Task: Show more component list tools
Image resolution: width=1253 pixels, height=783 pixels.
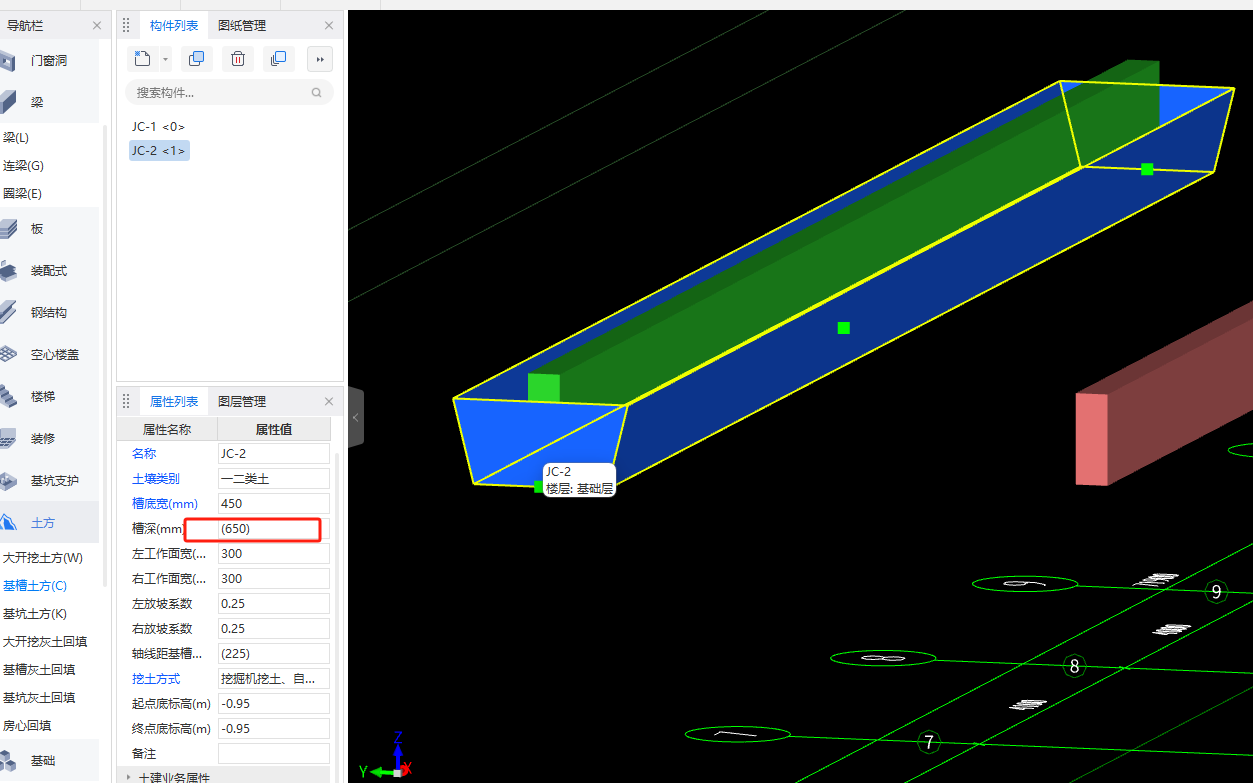Action: point(320,59)
